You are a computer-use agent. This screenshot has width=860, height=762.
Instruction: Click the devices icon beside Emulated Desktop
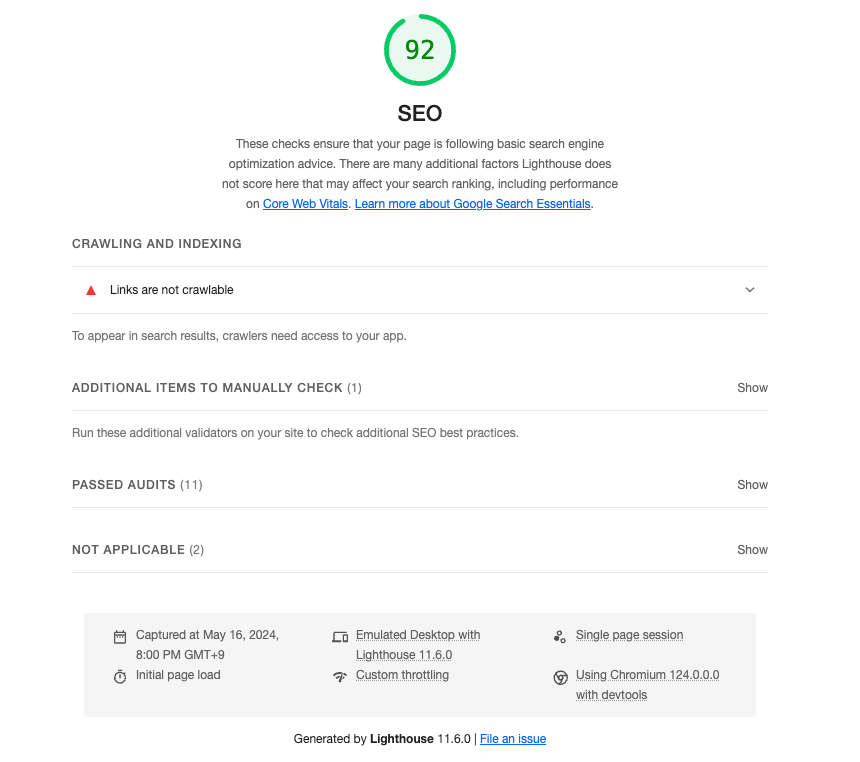click(340, 637)
